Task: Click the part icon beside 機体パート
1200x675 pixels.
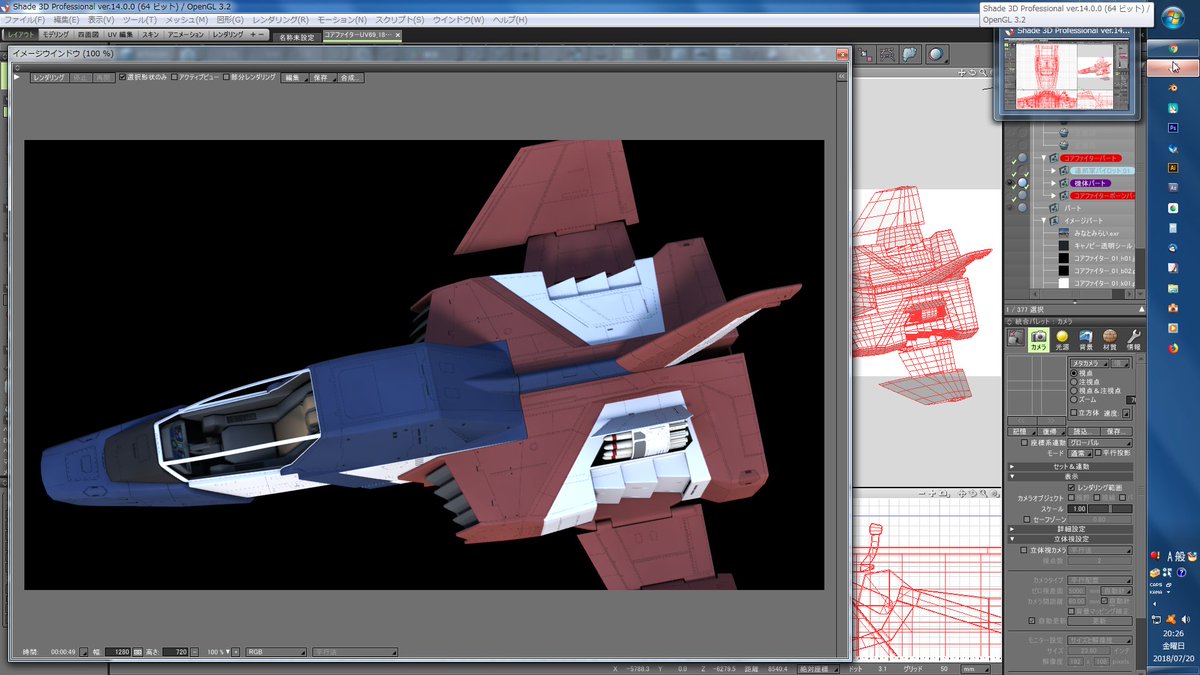Action: (1064, 183)
